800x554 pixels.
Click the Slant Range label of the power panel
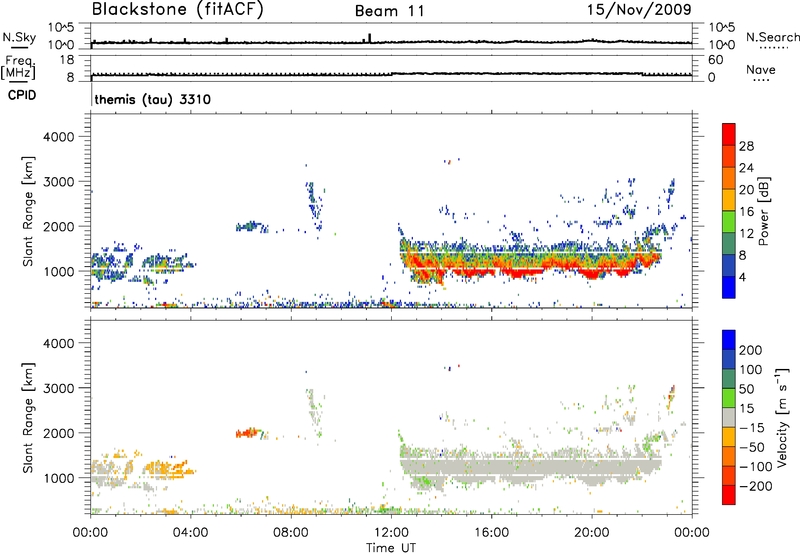[28, 211]
